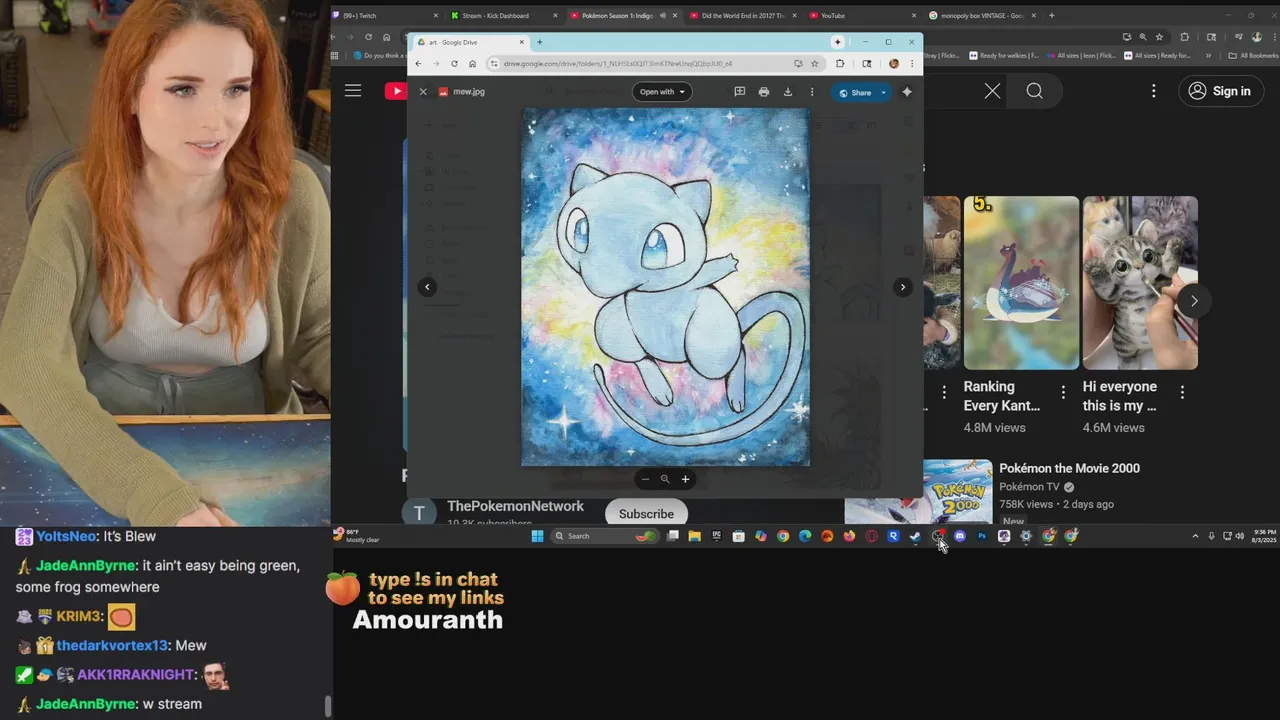The height and width of the screenshot is (720, 1280).
Task: Click the Mew painting image
Action: (x=665, y=287)
